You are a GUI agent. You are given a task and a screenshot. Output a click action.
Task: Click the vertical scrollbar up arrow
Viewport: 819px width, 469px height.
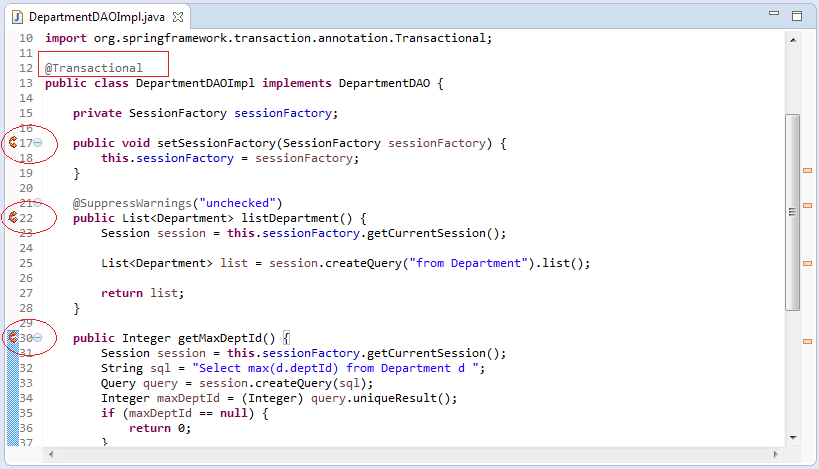793,40
